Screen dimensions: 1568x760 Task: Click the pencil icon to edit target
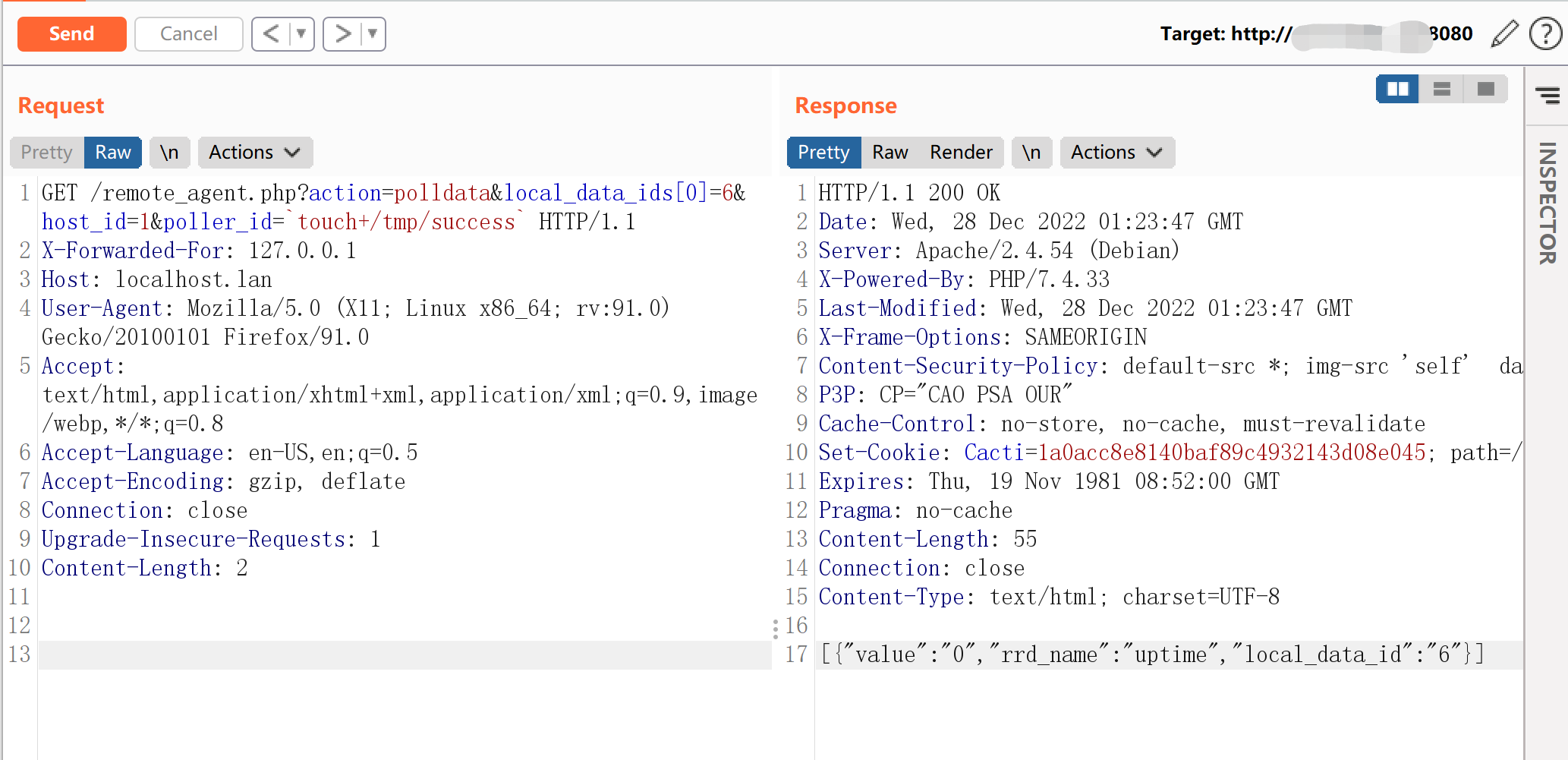[1504, 34]
